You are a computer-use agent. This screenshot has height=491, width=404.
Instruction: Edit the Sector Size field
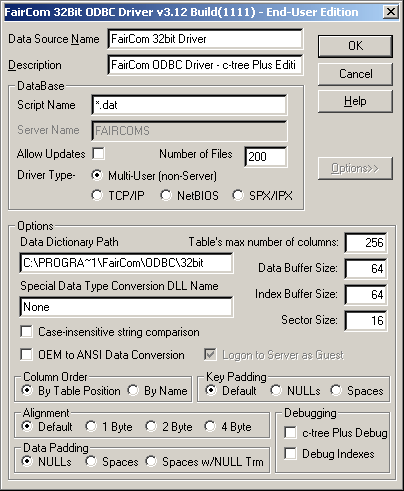point(366,321)
